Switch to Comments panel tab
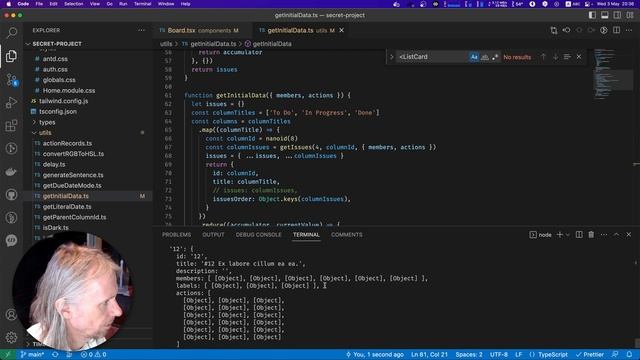This screenshot has height=360, width=640. click(x=347, y=235)
